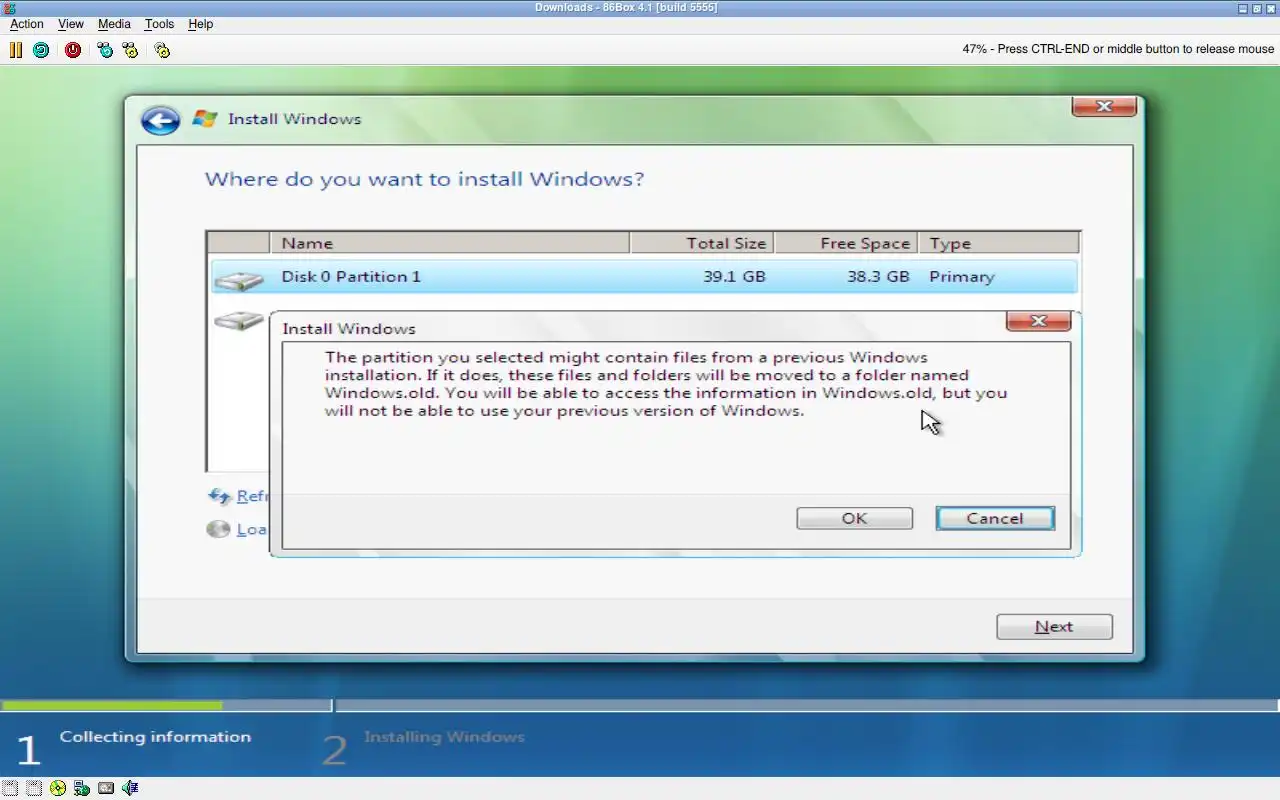Select the Disk 0 Partition 1 row

[x=644, y=277]
